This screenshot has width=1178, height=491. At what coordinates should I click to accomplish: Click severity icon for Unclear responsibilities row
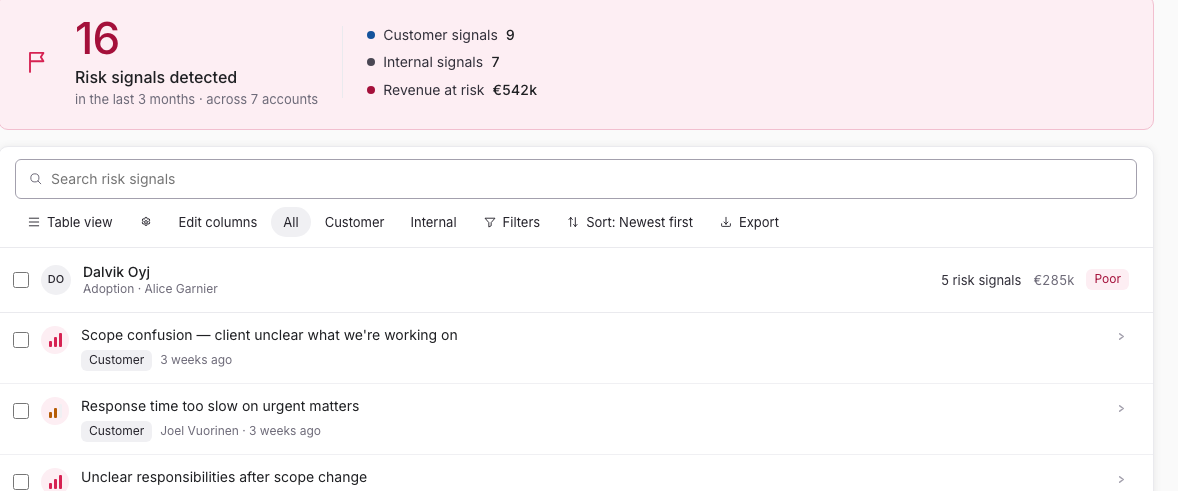(x=55, y=480)
